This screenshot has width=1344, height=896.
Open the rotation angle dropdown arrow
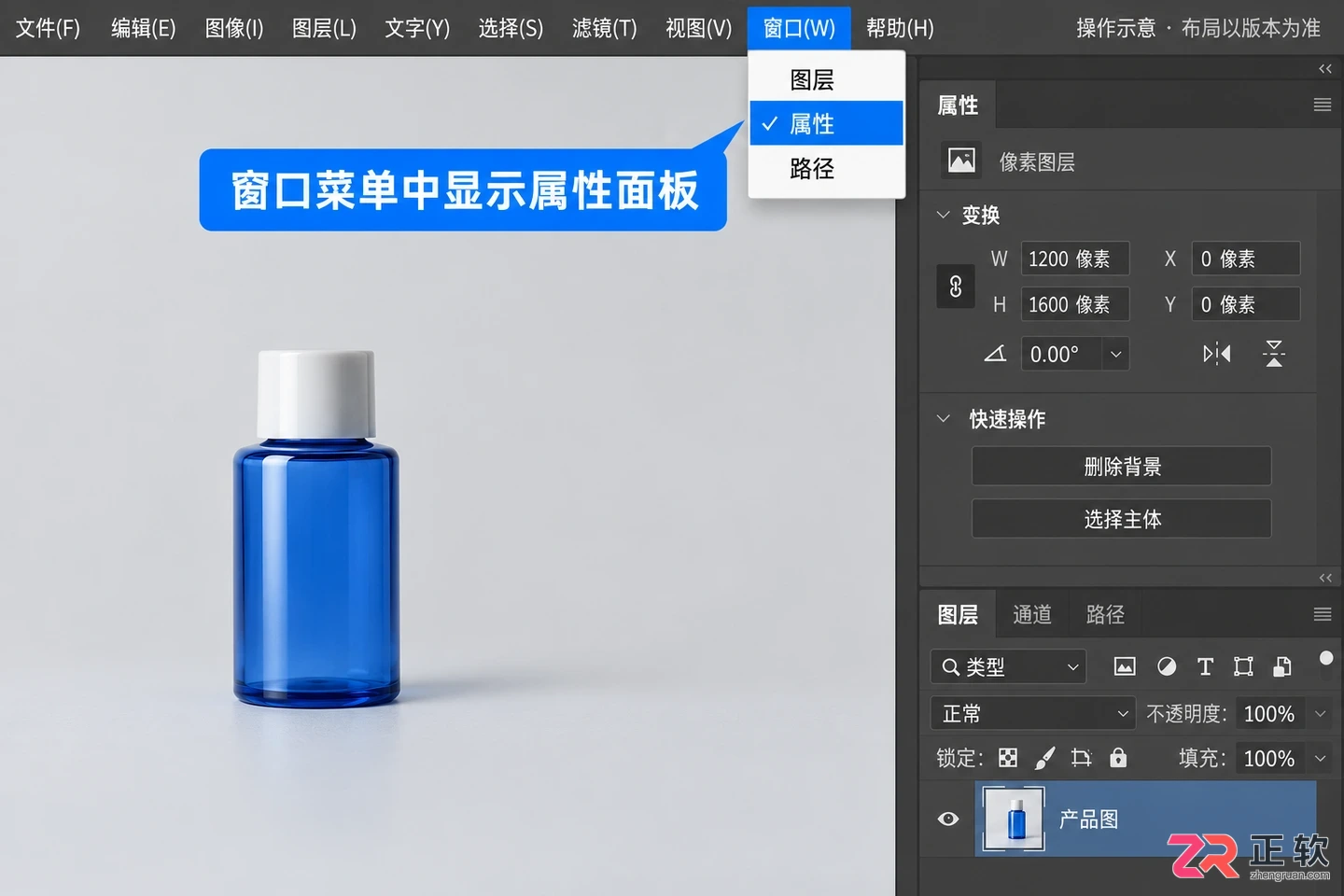pos(1115,355)
